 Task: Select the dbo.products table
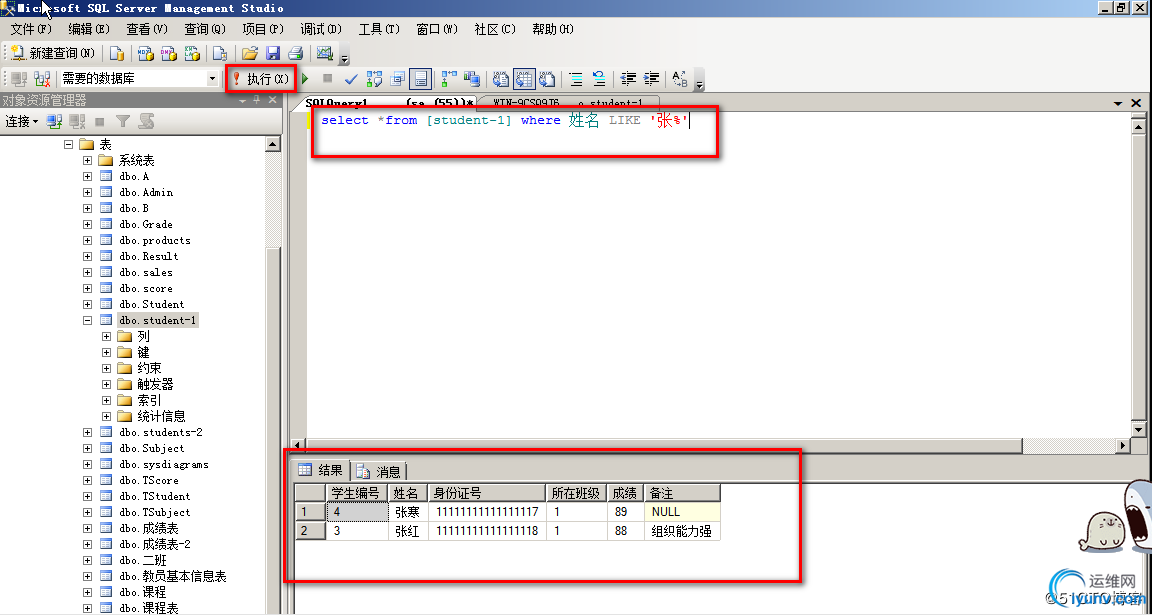pyautogui.click(x=155, y=240)
